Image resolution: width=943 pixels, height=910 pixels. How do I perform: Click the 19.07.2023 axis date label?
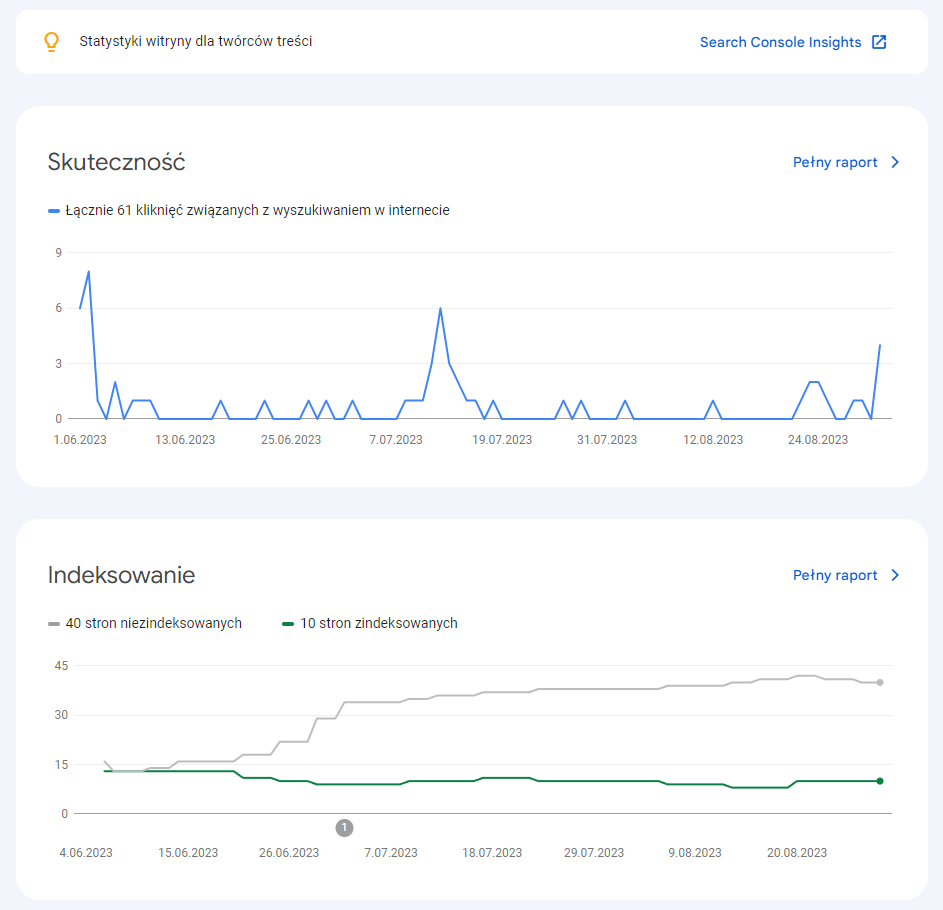tap(502, 440)
